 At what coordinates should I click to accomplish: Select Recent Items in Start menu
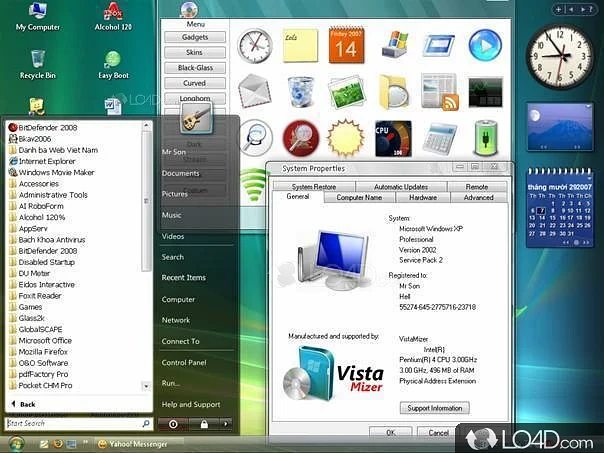tap(183, 277)
